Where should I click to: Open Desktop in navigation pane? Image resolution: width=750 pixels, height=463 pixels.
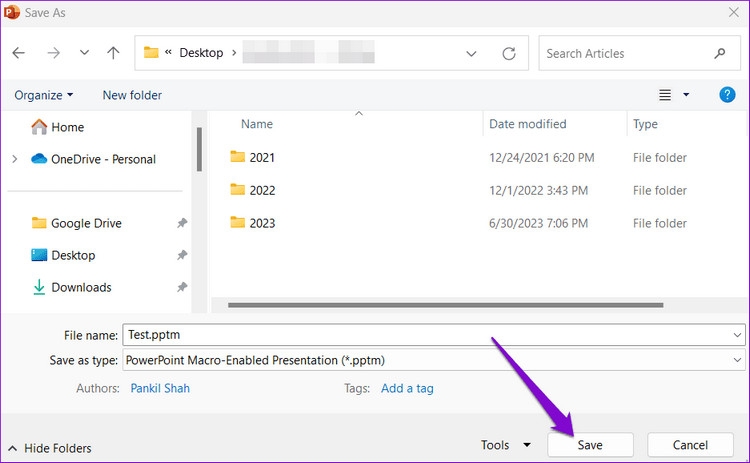tap(73, 255)
